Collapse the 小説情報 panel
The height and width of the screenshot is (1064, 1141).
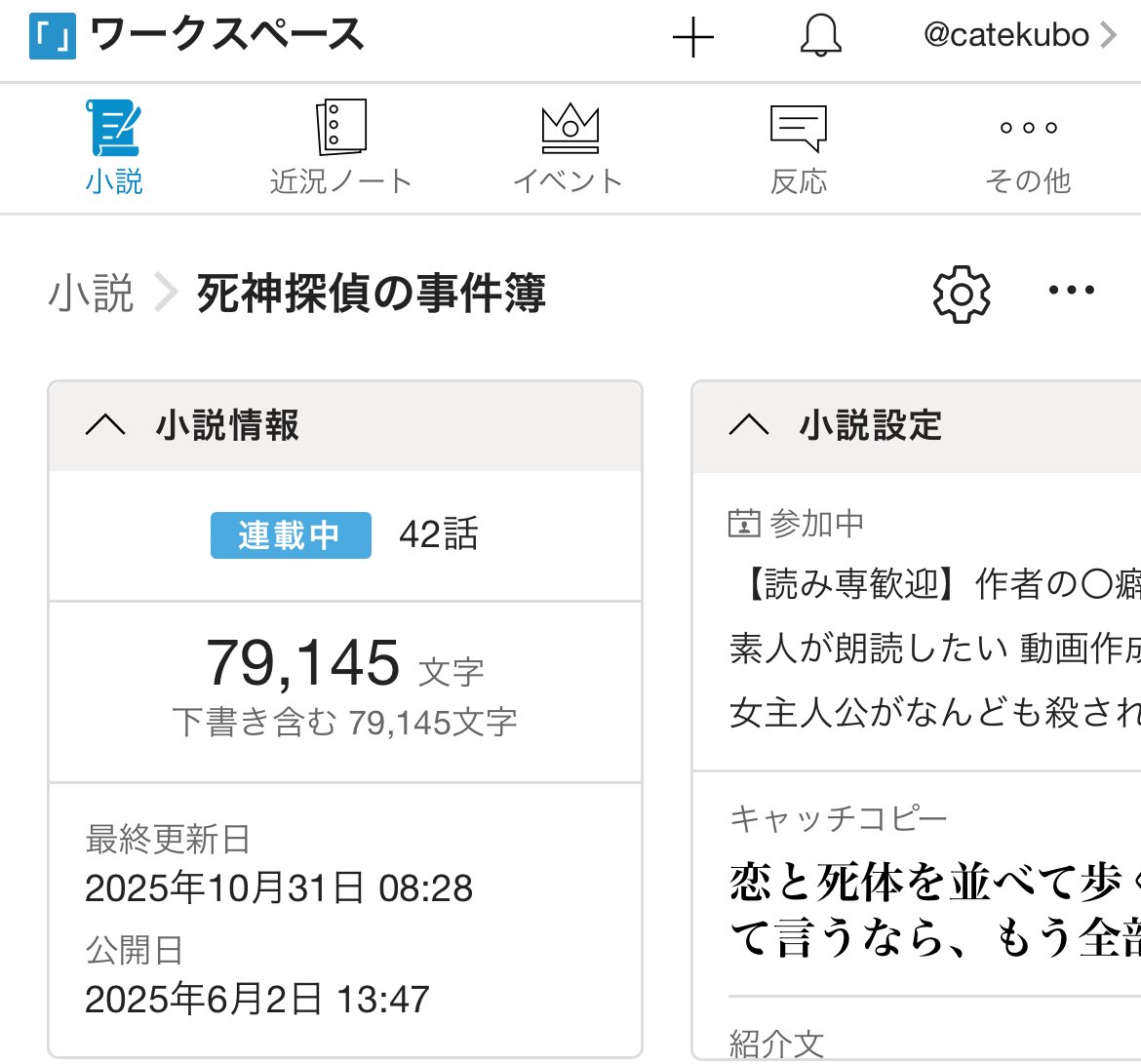(105, 425)
